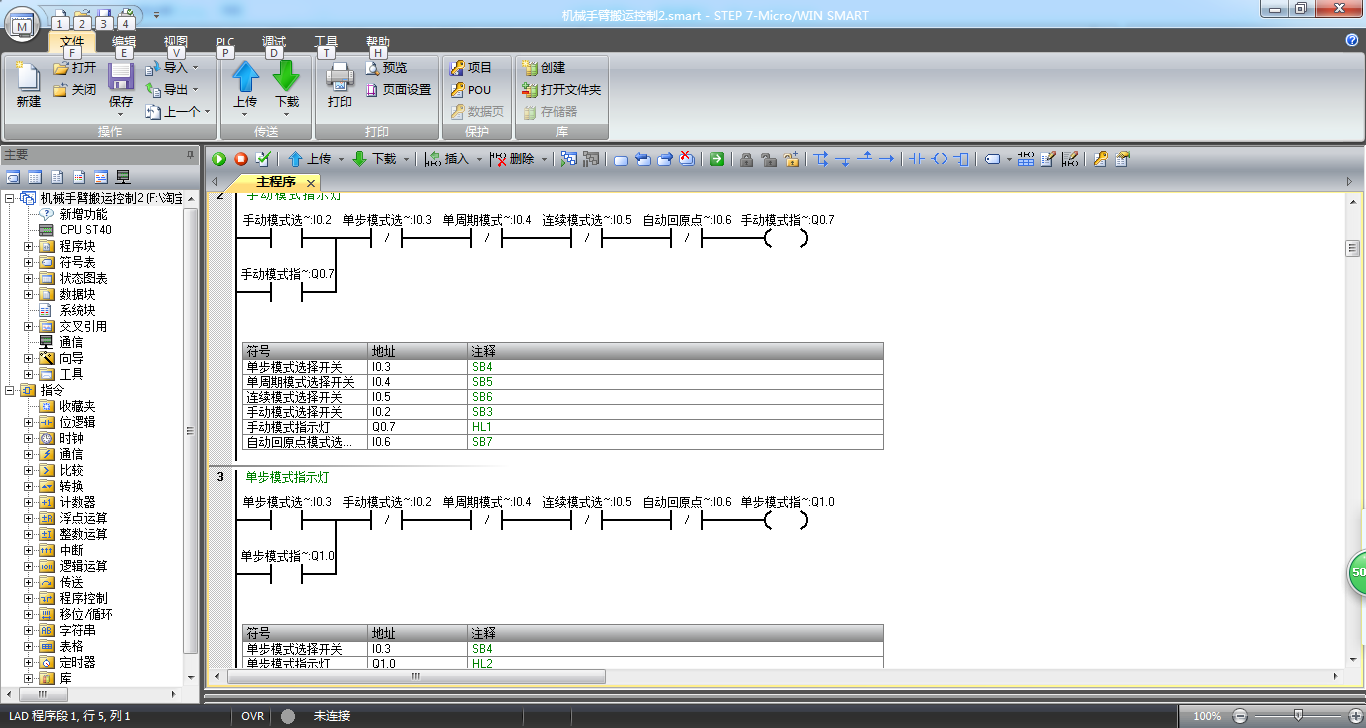
Task: Collapse the 指令 tree node
Action: (x=10, y=390)
